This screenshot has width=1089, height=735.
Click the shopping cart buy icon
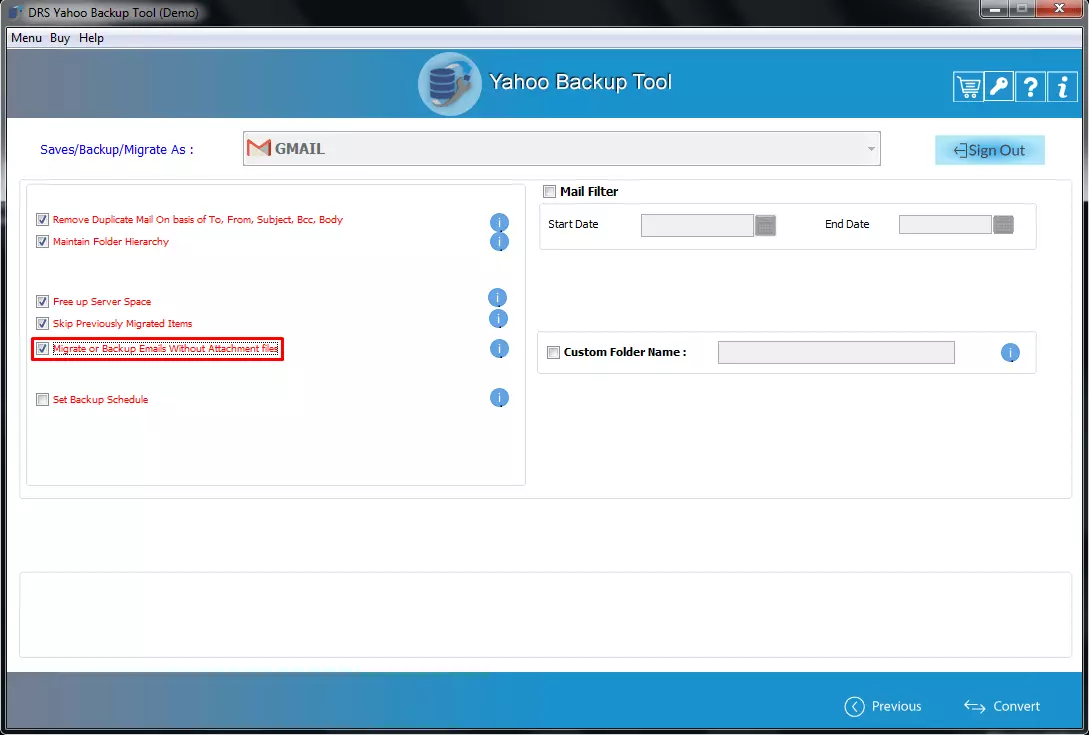[968, 87]
